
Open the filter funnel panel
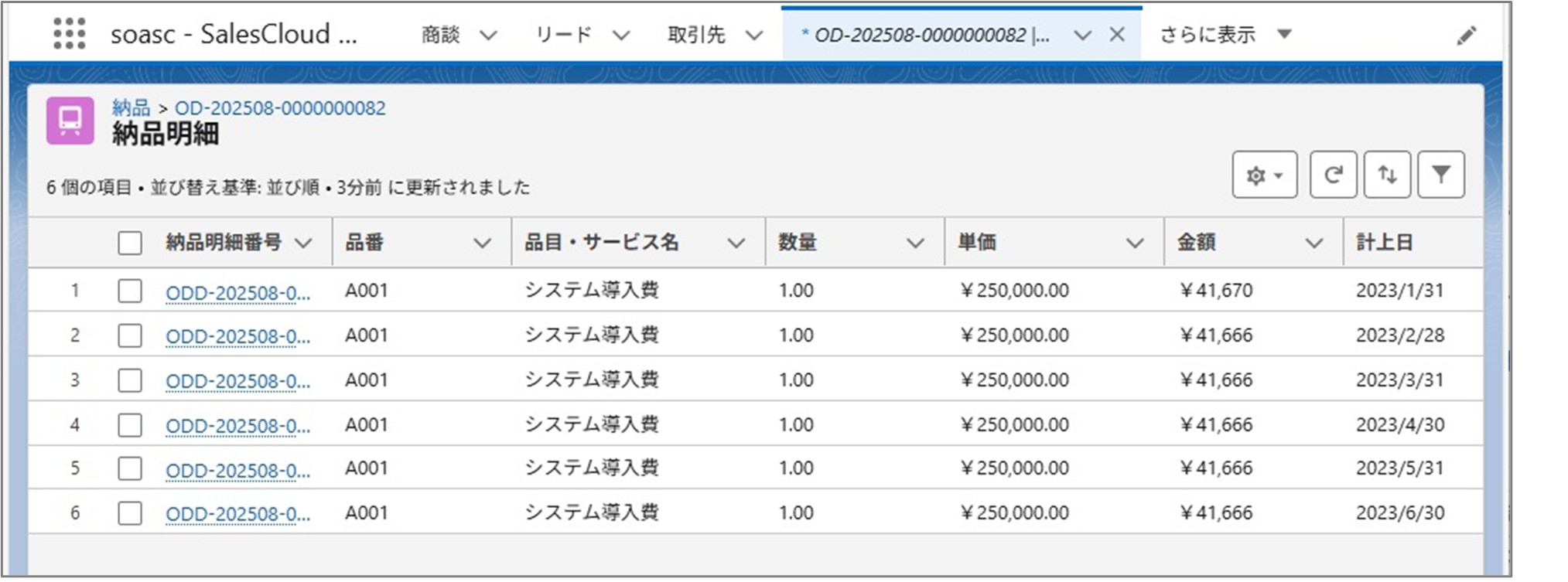click(1440, 175)
